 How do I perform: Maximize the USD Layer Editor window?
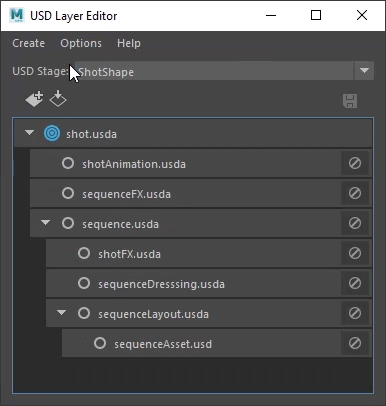click(316, 15)
